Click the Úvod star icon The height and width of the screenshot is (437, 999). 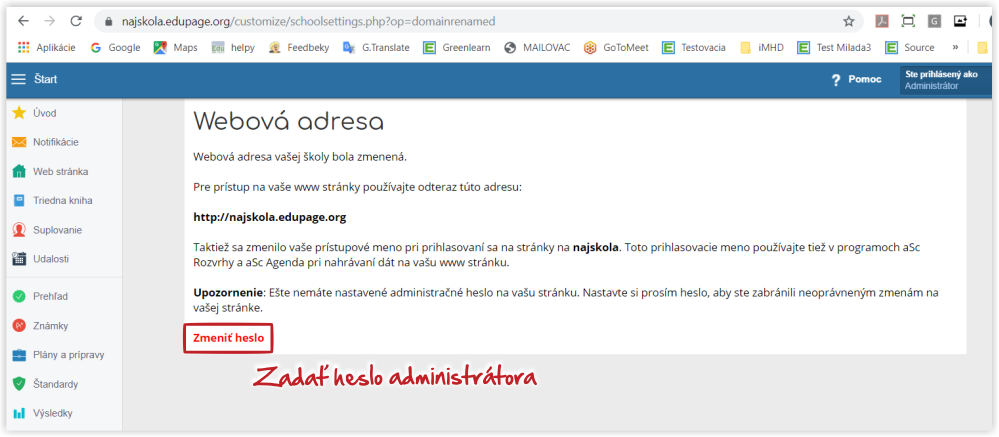click(18, 113)
